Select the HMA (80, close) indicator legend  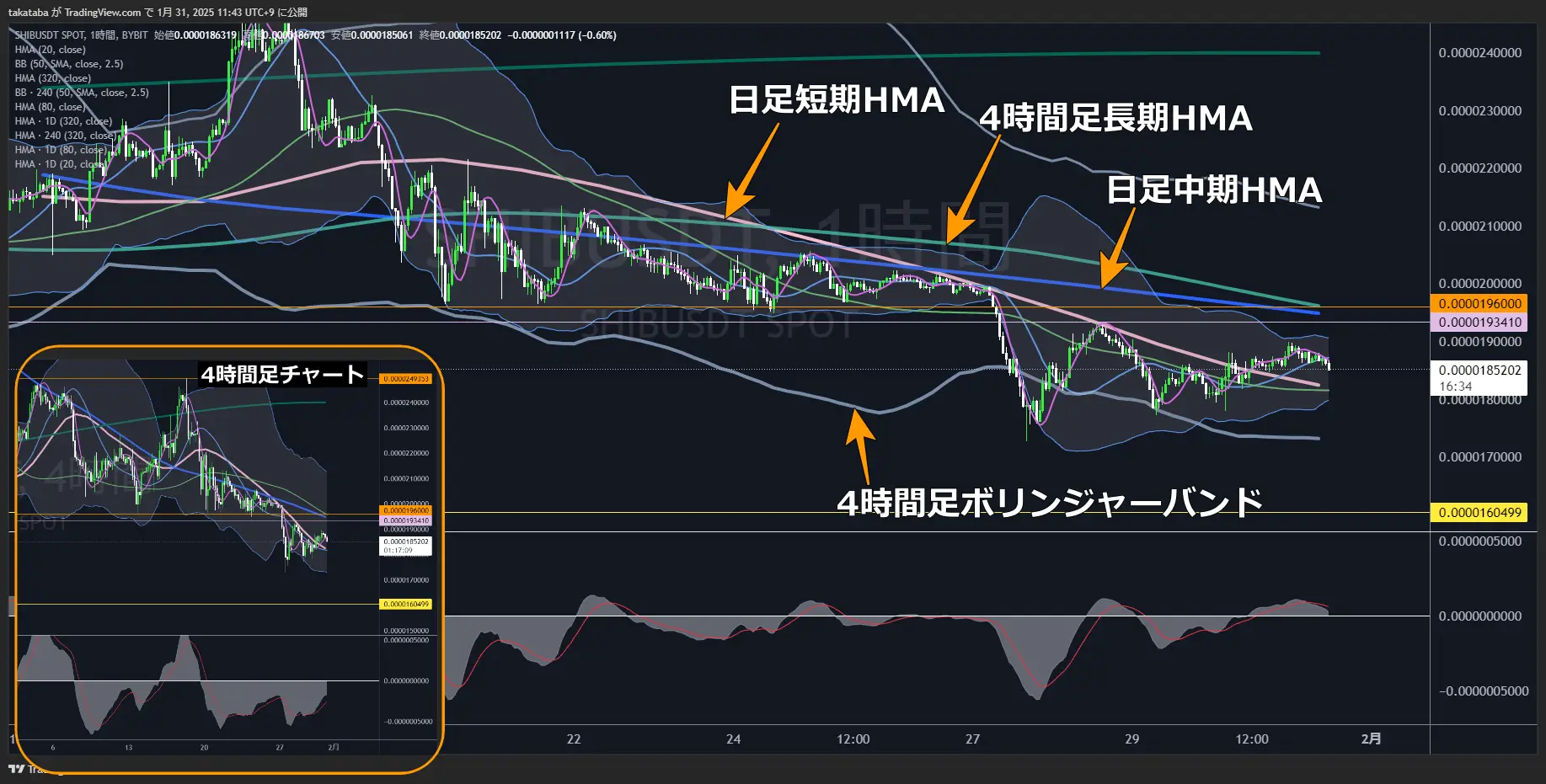[50, 107]
